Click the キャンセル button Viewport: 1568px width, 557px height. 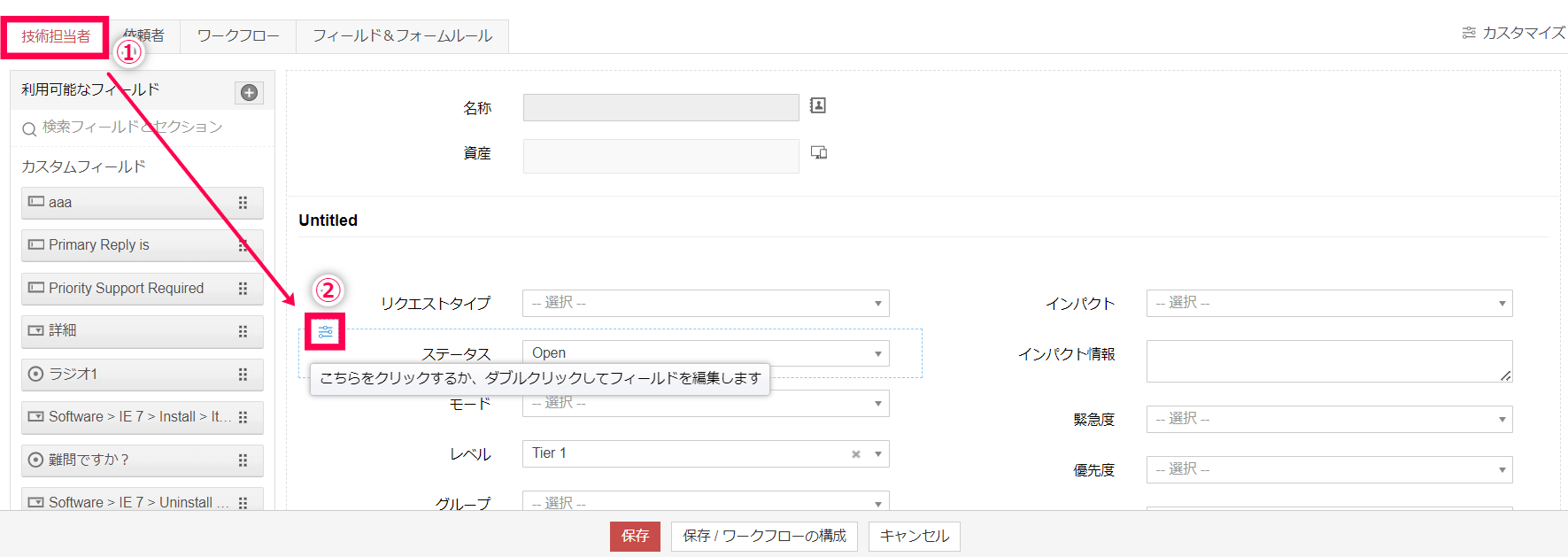(x=914, y=536)
